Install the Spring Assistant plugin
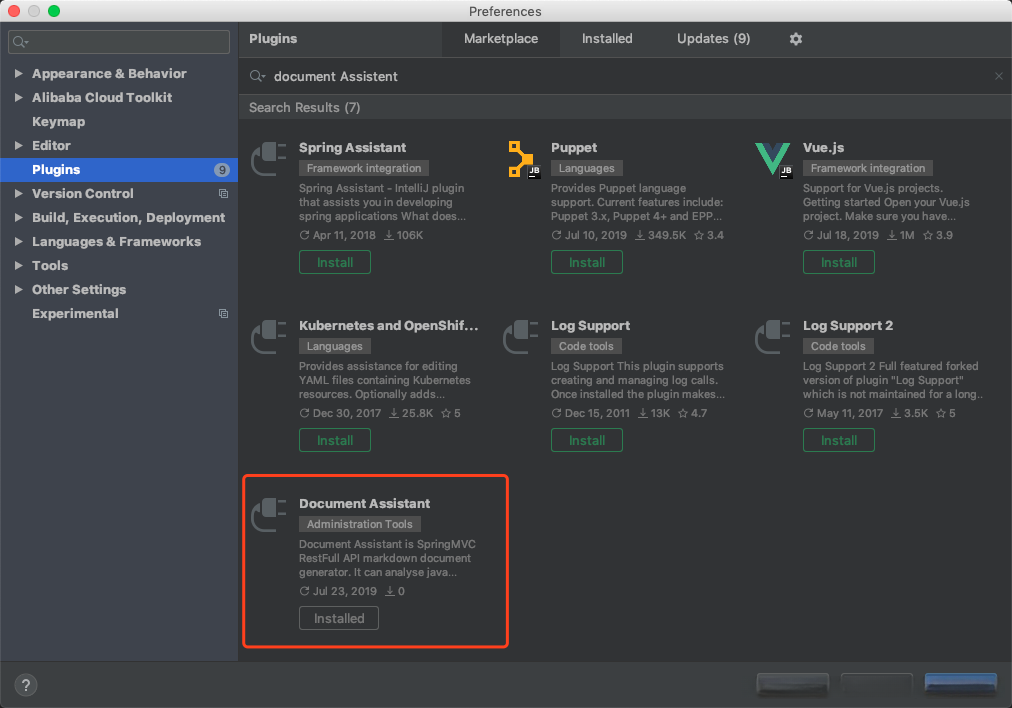The image size is (1012, 708). pos(335,262)
